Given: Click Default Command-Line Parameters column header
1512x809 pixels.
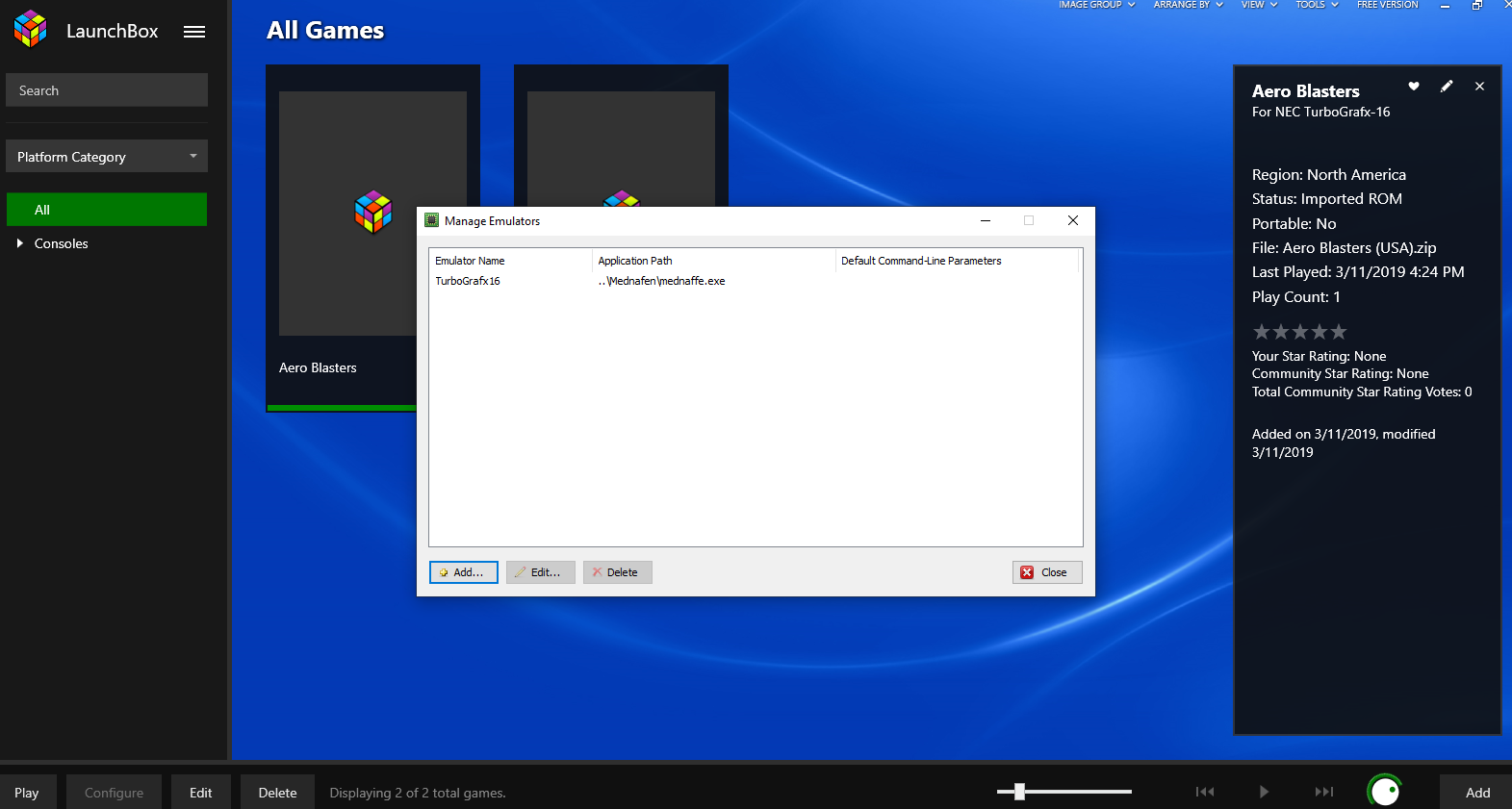Looking at the screenshot, I should tap(957, 261).
